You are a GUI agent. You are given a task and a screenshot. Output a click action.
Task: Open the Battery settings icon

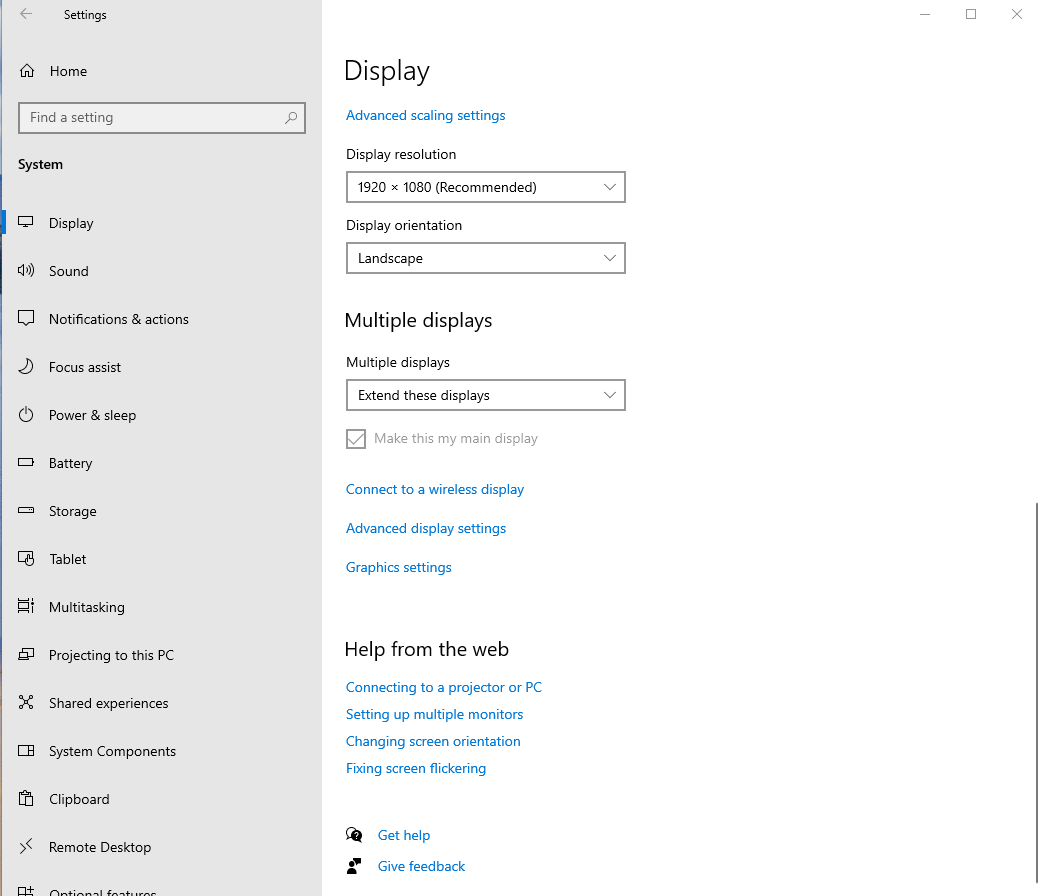coord(27,463)
